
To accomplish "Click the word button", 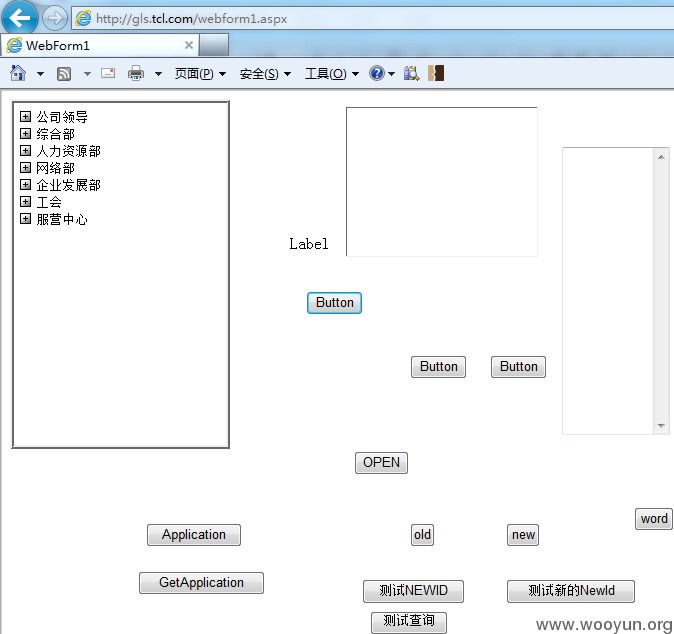I will coord(654,519).
